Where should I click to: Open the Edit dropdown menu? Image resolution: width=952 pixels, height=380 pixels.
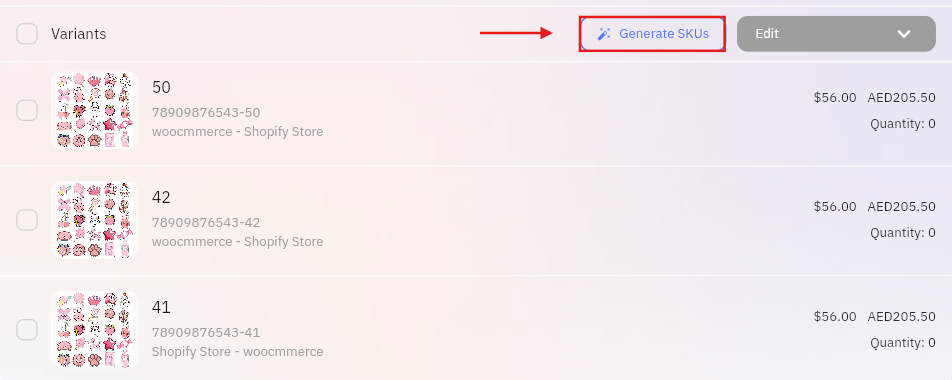[x=836, y=34]
